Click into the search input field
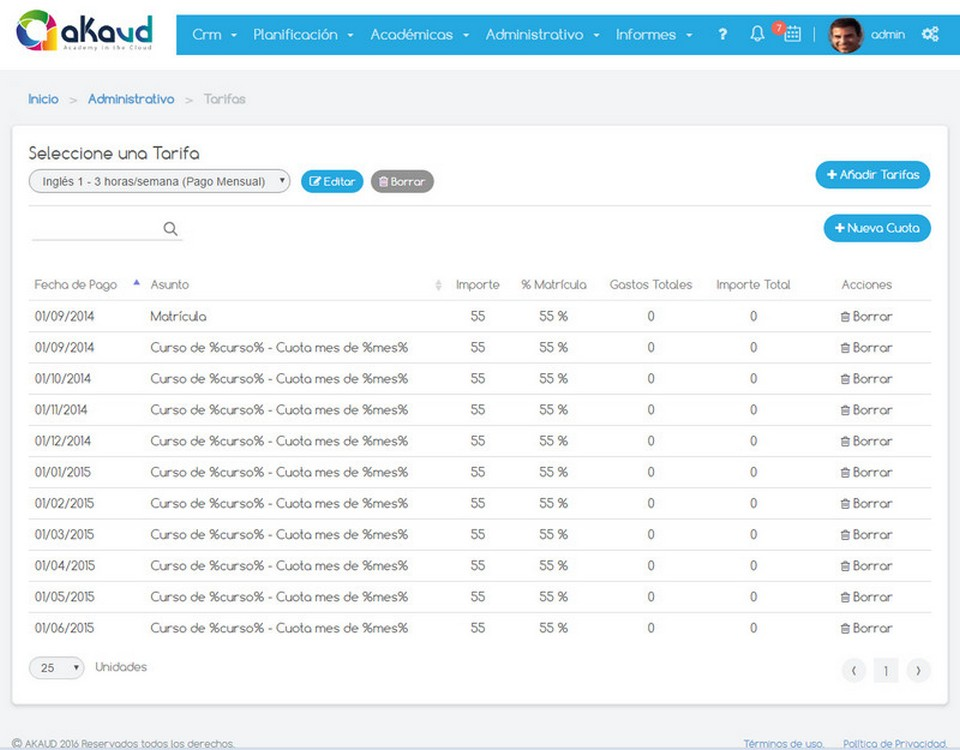 coord(95,229)
